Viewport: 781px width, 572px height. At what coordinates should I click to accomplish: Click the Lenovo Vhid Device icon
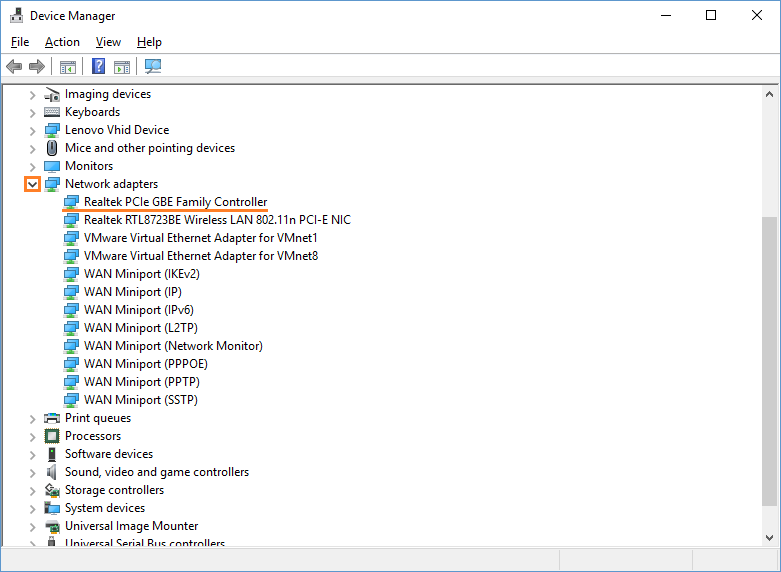[x=52, y=130]
